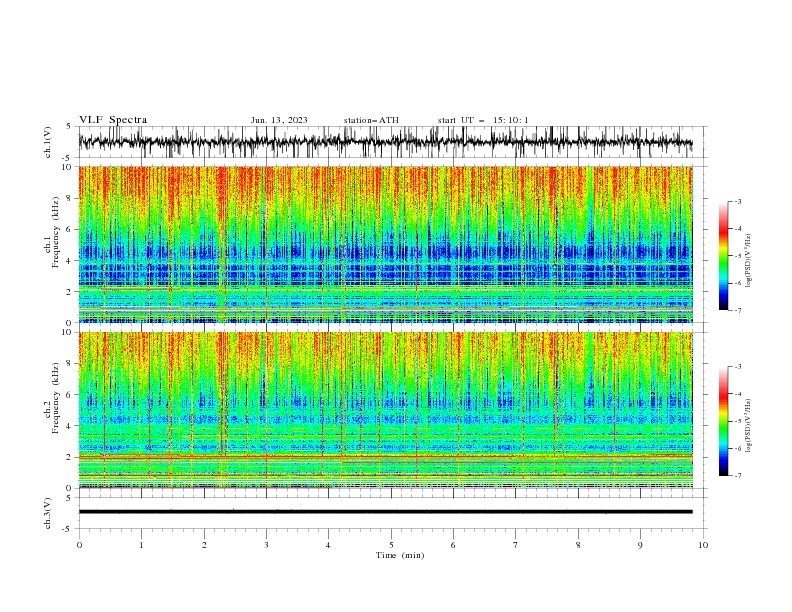Click time axis tick label '1'
Viewport: 792px width, 612px height.
[141, 545]
